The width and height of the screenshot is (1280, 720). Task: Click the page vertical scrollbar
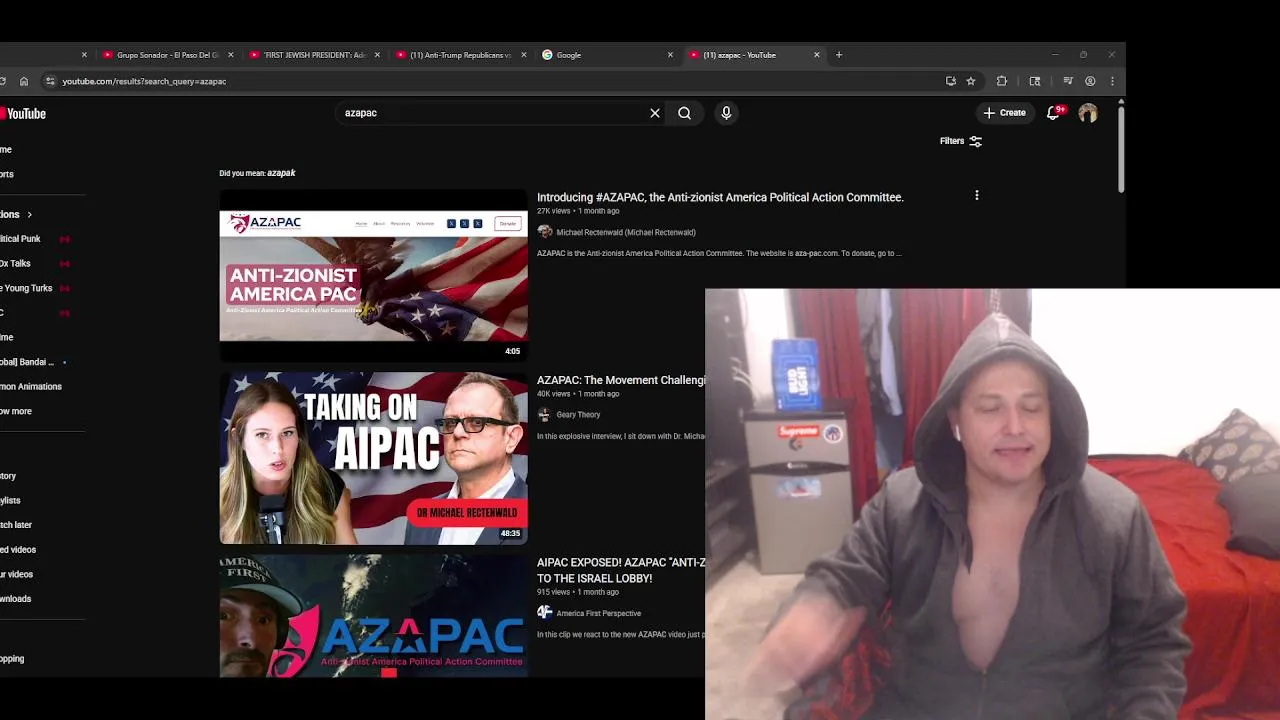tap(1121, 147)
